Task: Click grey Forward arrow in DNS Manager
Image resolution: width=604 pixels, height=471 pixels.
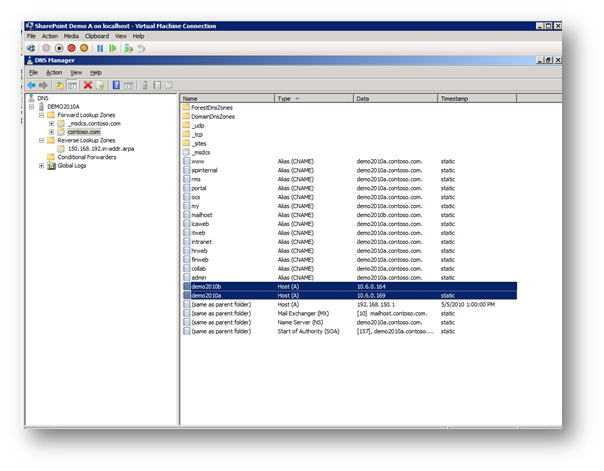Action: (43, 85)
